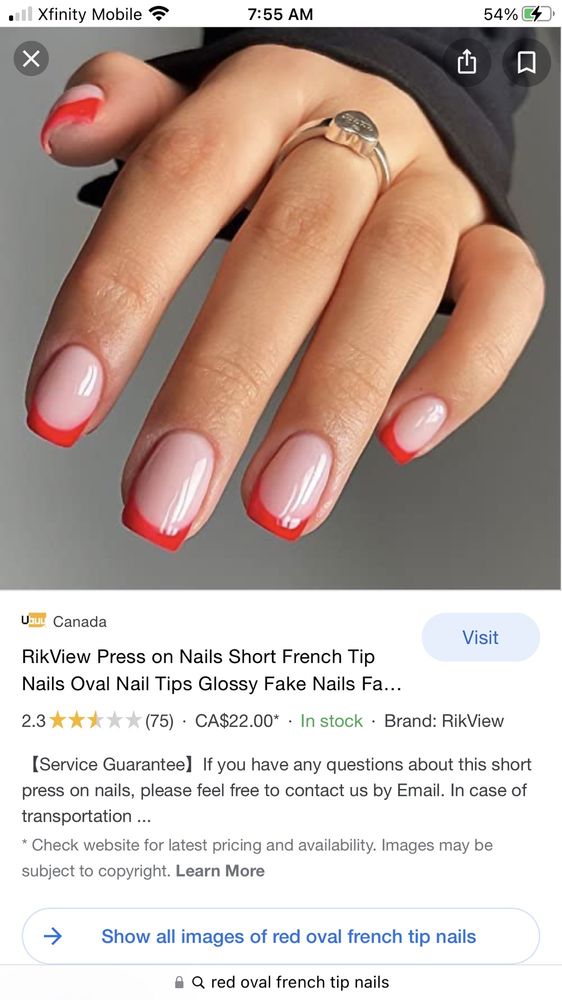Open the Visit button
The image size is (562, 1000).
tap(480, 637)
